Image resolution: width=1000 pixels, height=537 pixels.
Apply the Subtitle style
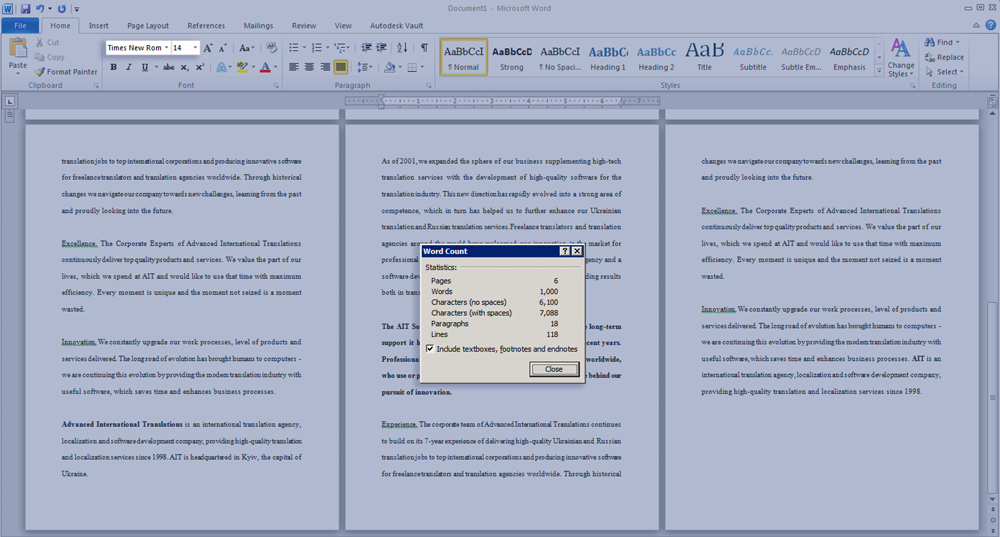(753, 57)
